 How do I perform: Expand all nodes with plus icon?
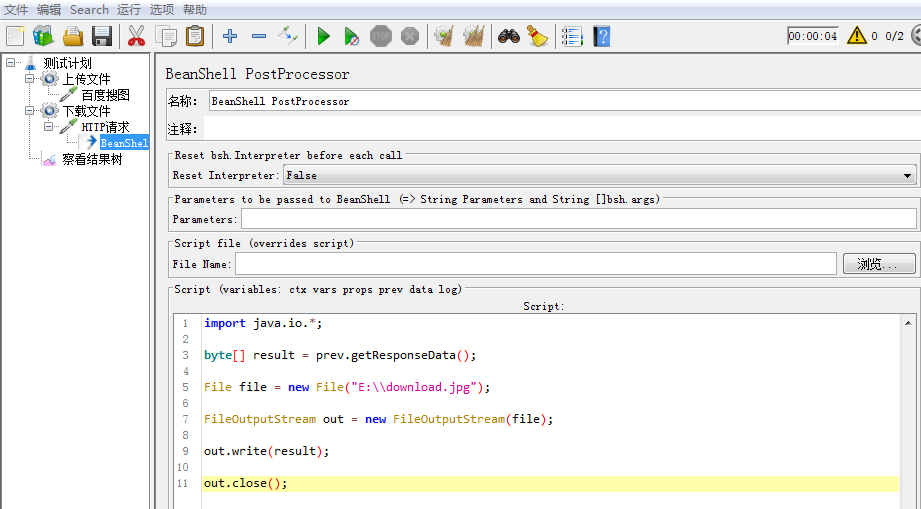pos(230,36)
